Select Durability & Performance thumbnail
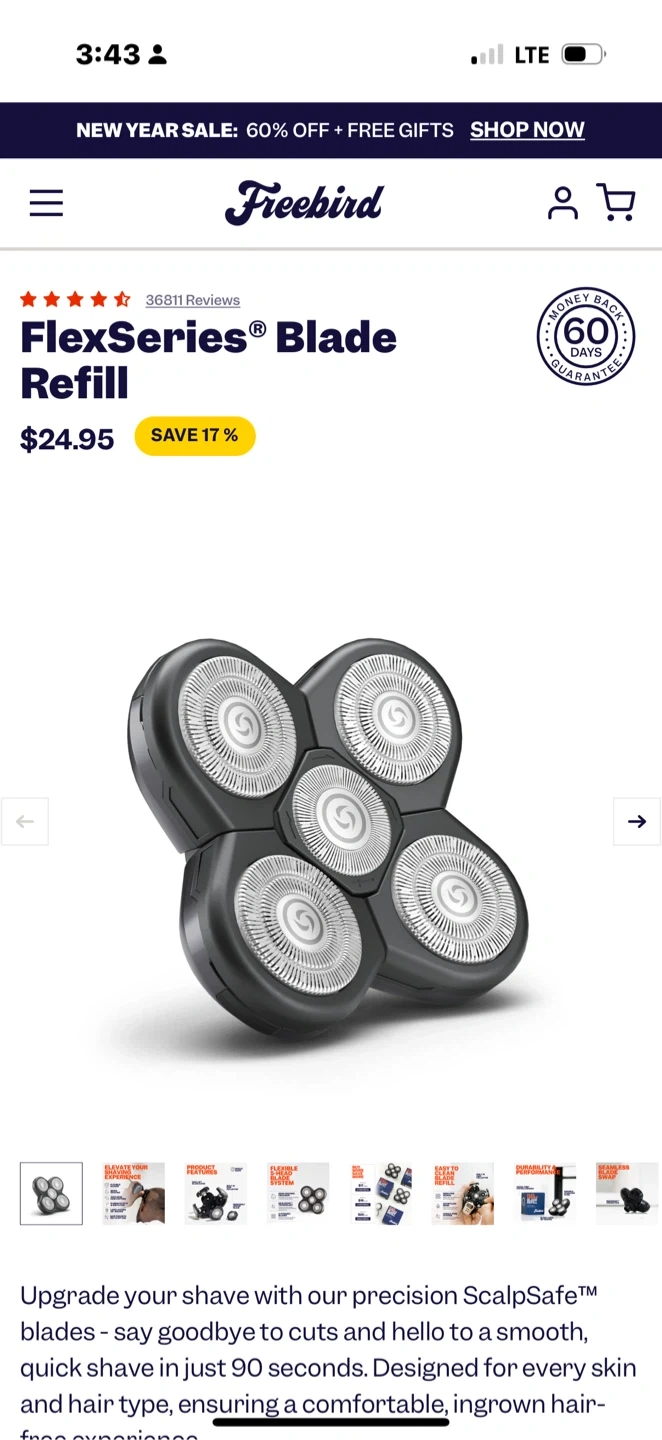This screenshot has height=1440, width=662. [x=545, y=1194]
